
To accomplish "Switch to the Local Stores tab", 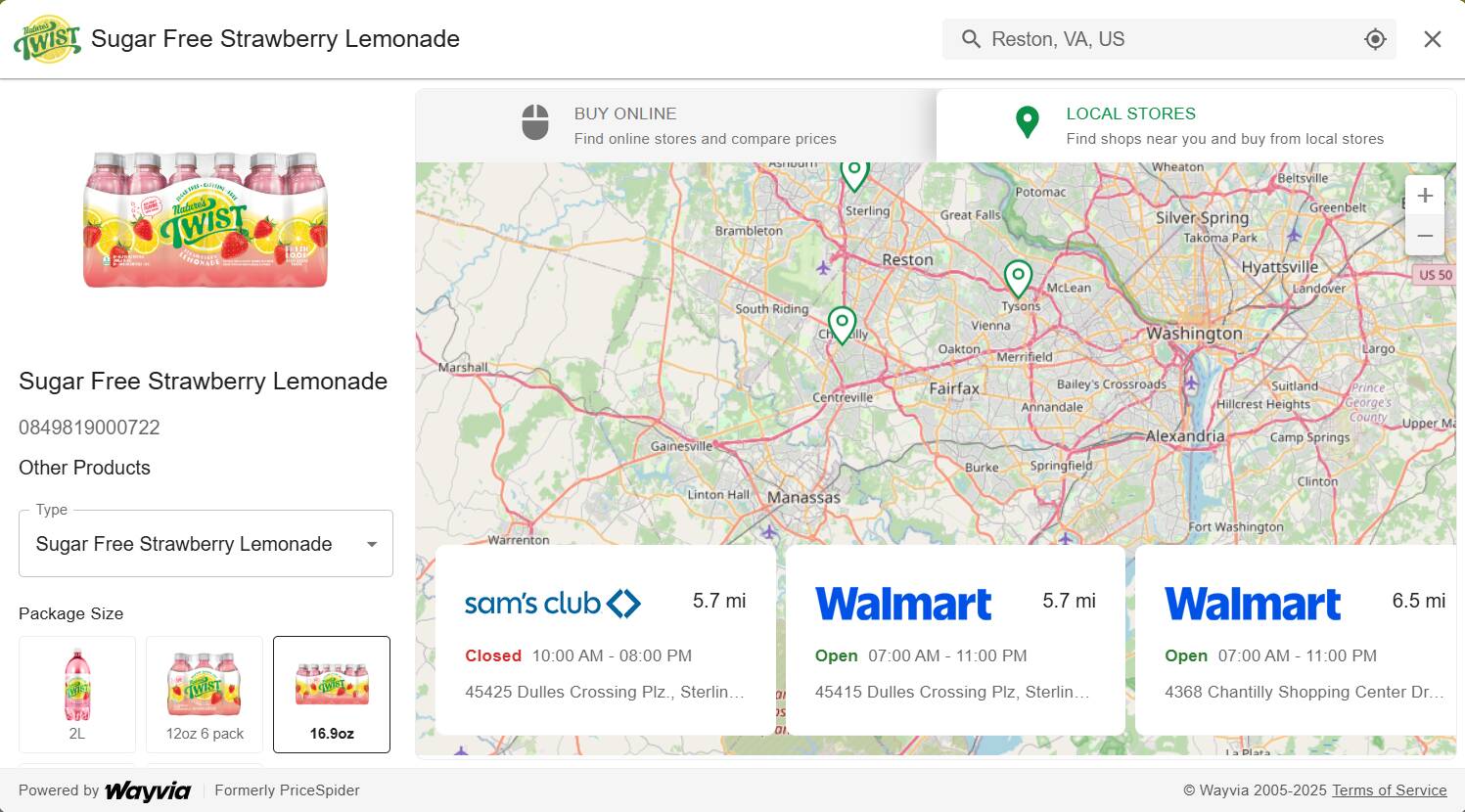I will click(x=1196, y=125).
